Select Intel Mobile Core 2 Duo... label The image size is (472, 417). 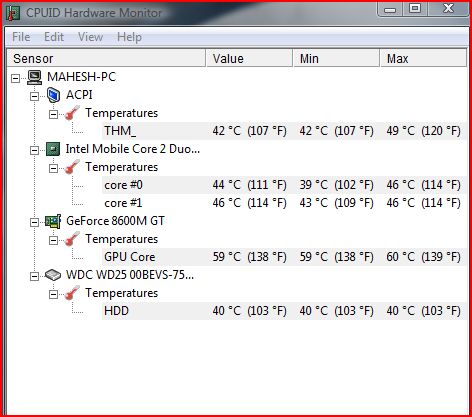(x=133, y=149)
